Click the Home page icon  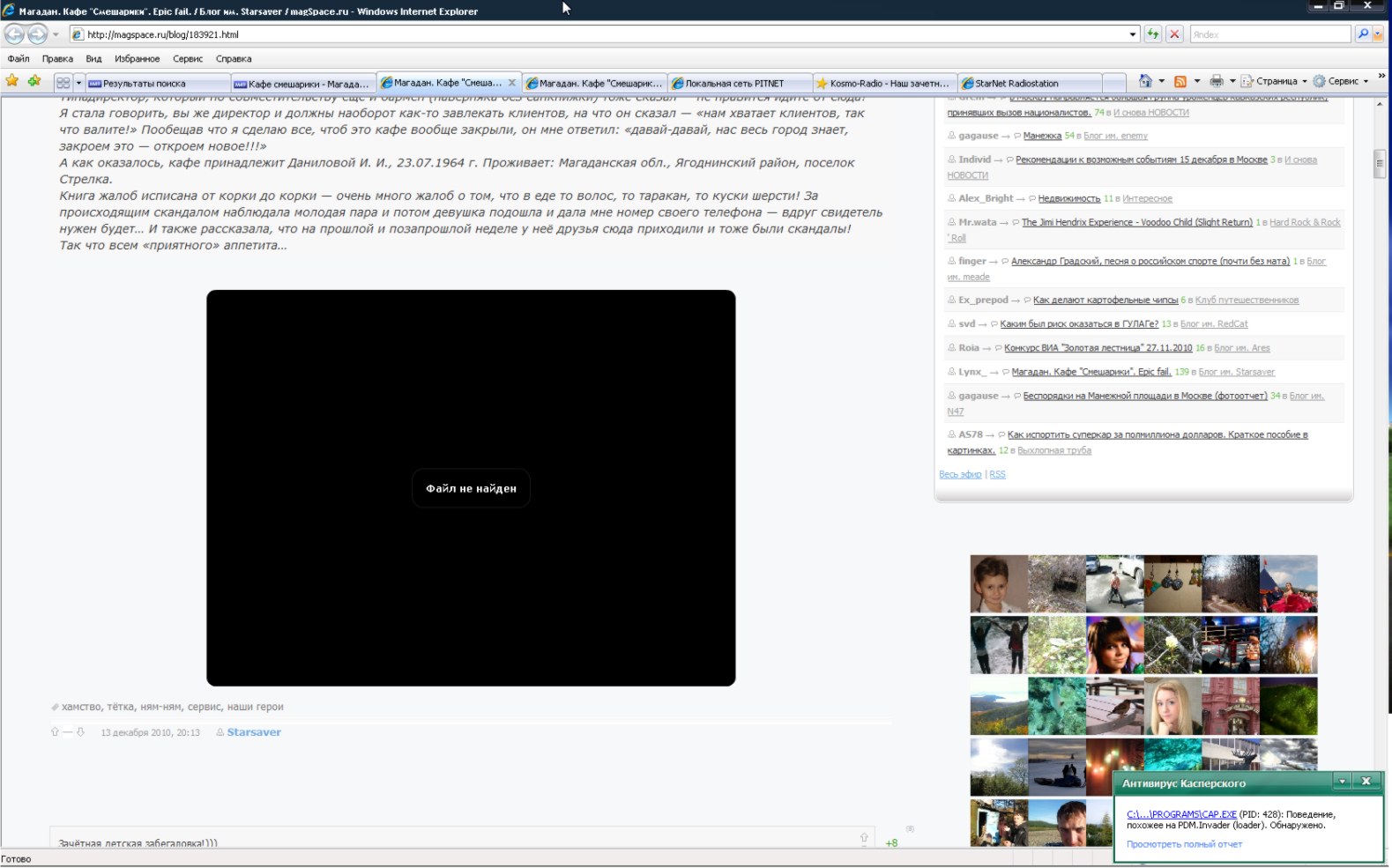[1144, 81]
